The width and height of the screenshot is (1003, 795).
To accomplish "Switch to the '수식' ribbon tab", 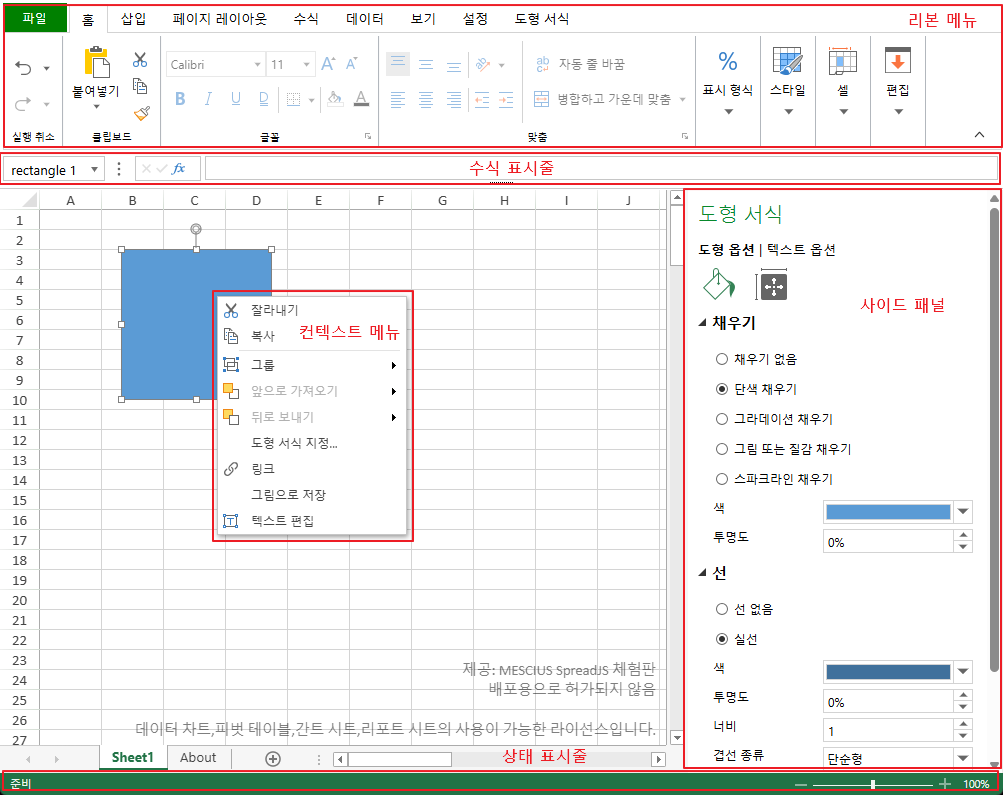I will [x=306, y=19].
